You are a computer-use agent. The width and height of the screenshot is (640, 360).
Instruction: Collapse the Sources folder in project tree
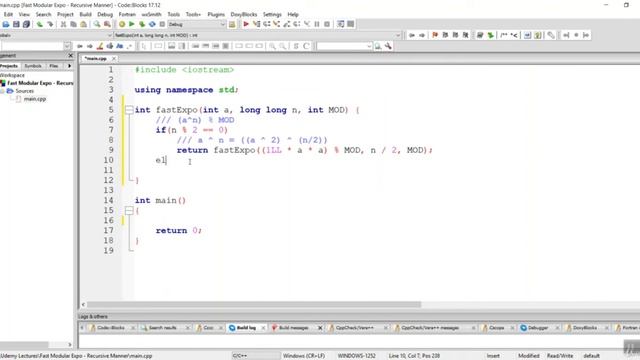coord(2,91)
